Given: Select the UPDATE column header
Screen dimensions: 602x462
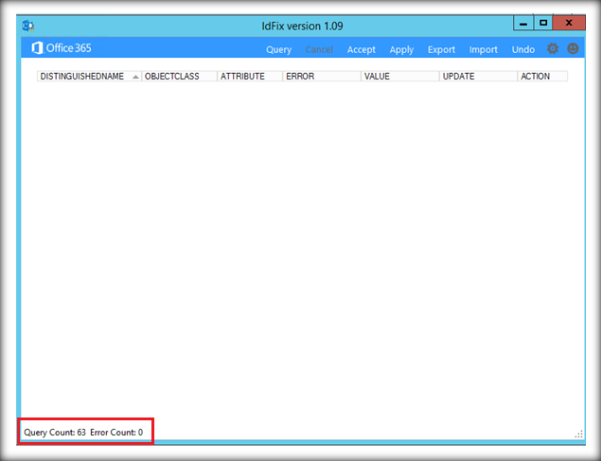Looking at the screenshot, I should (478, 76).
